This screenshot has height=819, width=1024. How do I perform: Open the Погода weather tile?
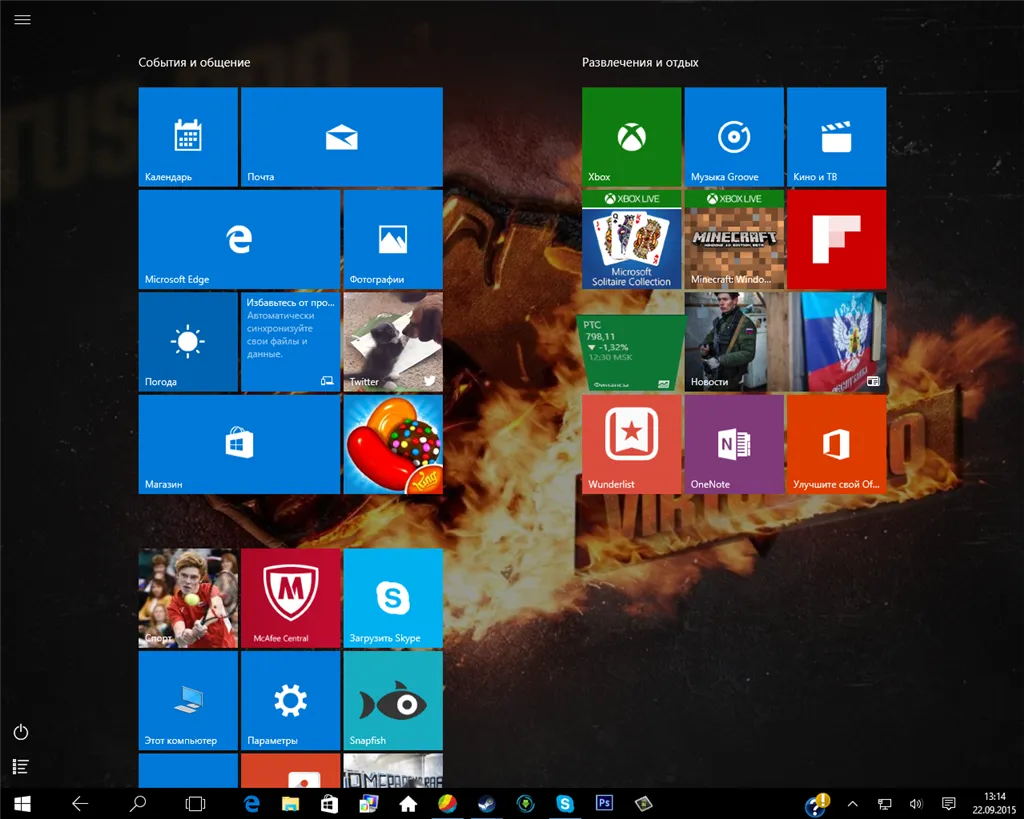188,342
